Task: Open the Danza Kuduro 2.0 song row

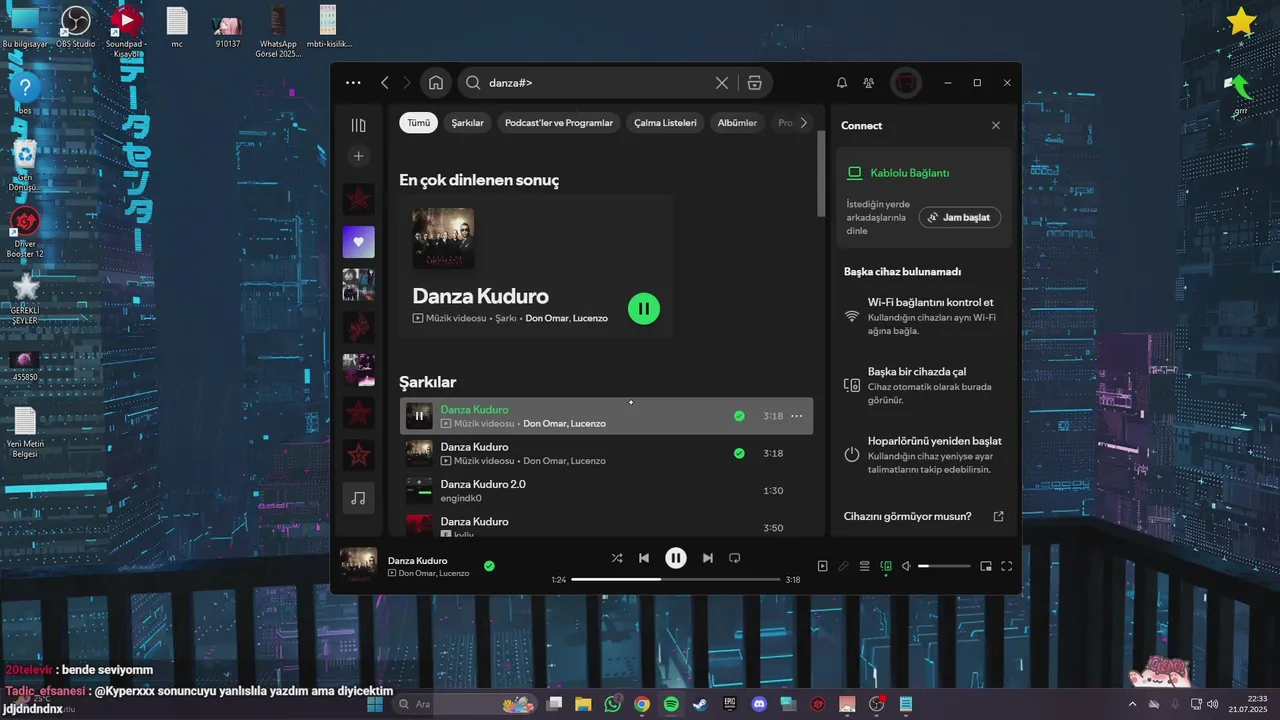Action: (x=606, y=490)
